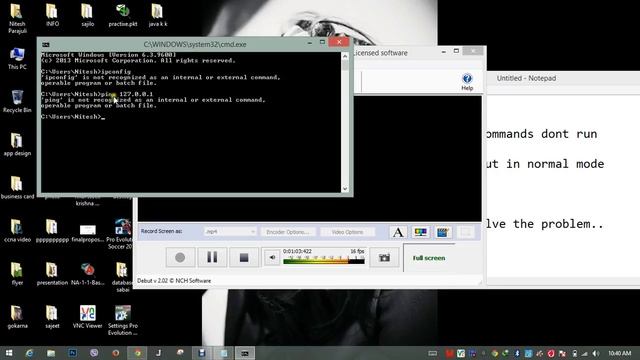
Task: Pause the Debut screen recording
Action: coord(212,258)
